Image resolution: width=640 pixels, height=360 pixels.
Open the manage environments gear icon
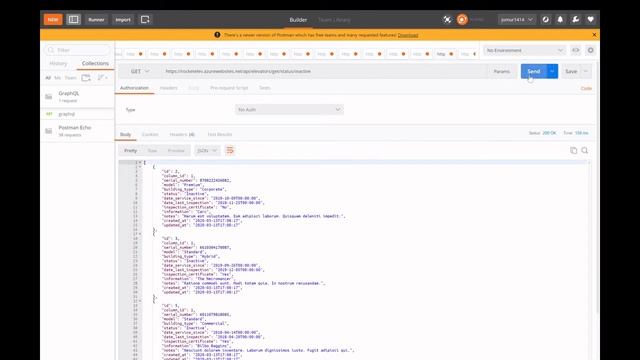point(591,50)
